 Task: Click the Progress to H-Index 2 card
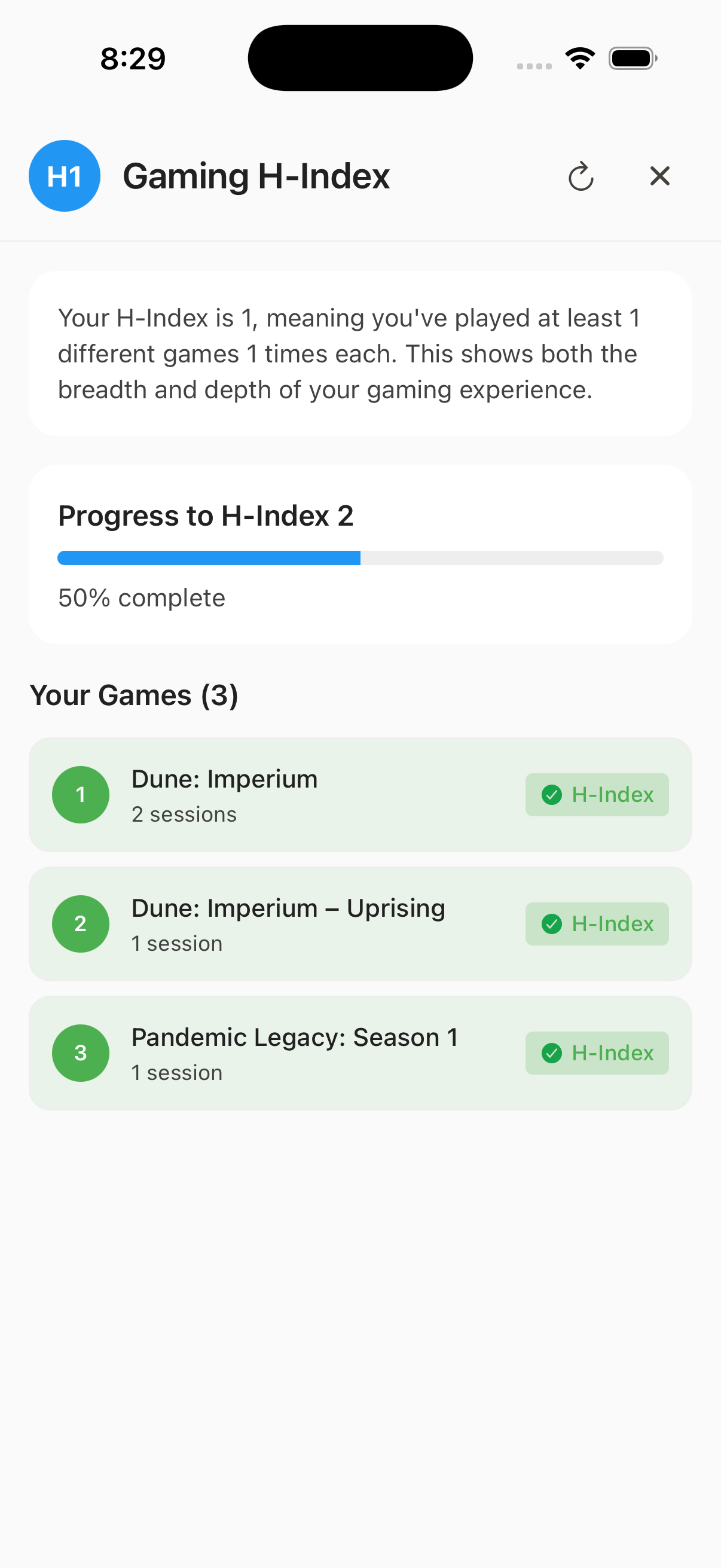coord(360,554)
